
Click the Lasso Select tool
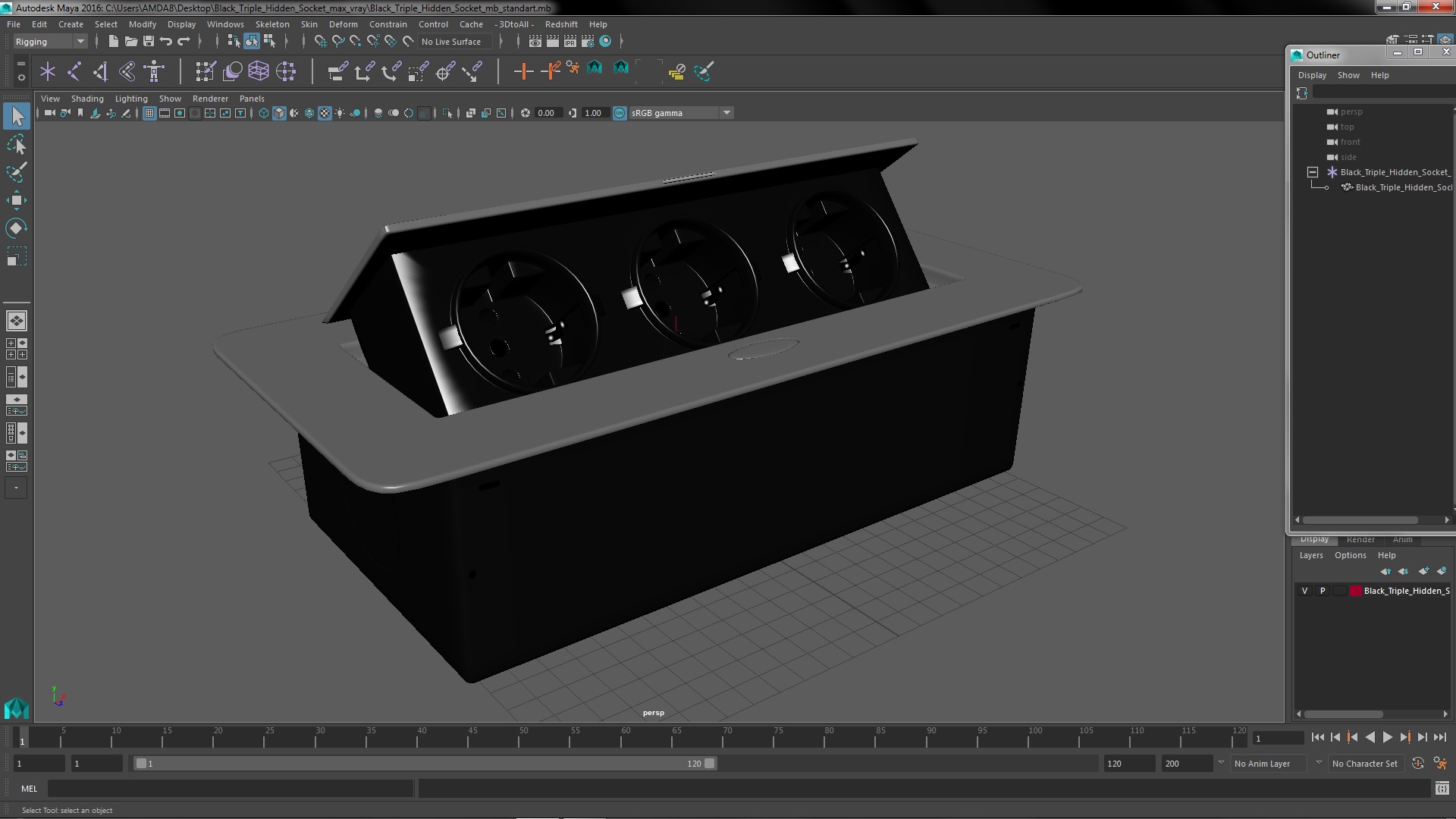coord(16,144)
